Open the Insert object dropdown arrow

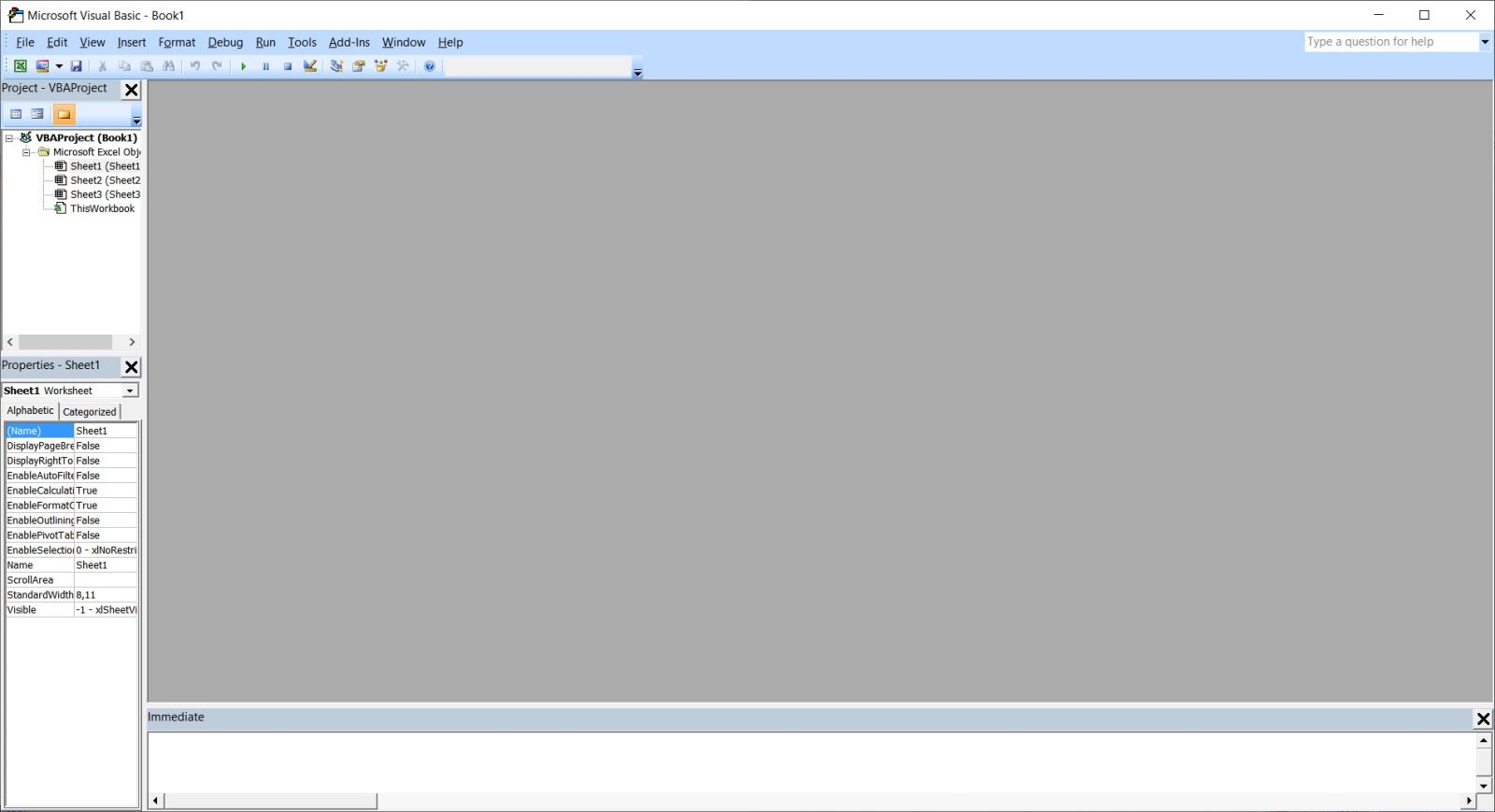coord(59,66)
